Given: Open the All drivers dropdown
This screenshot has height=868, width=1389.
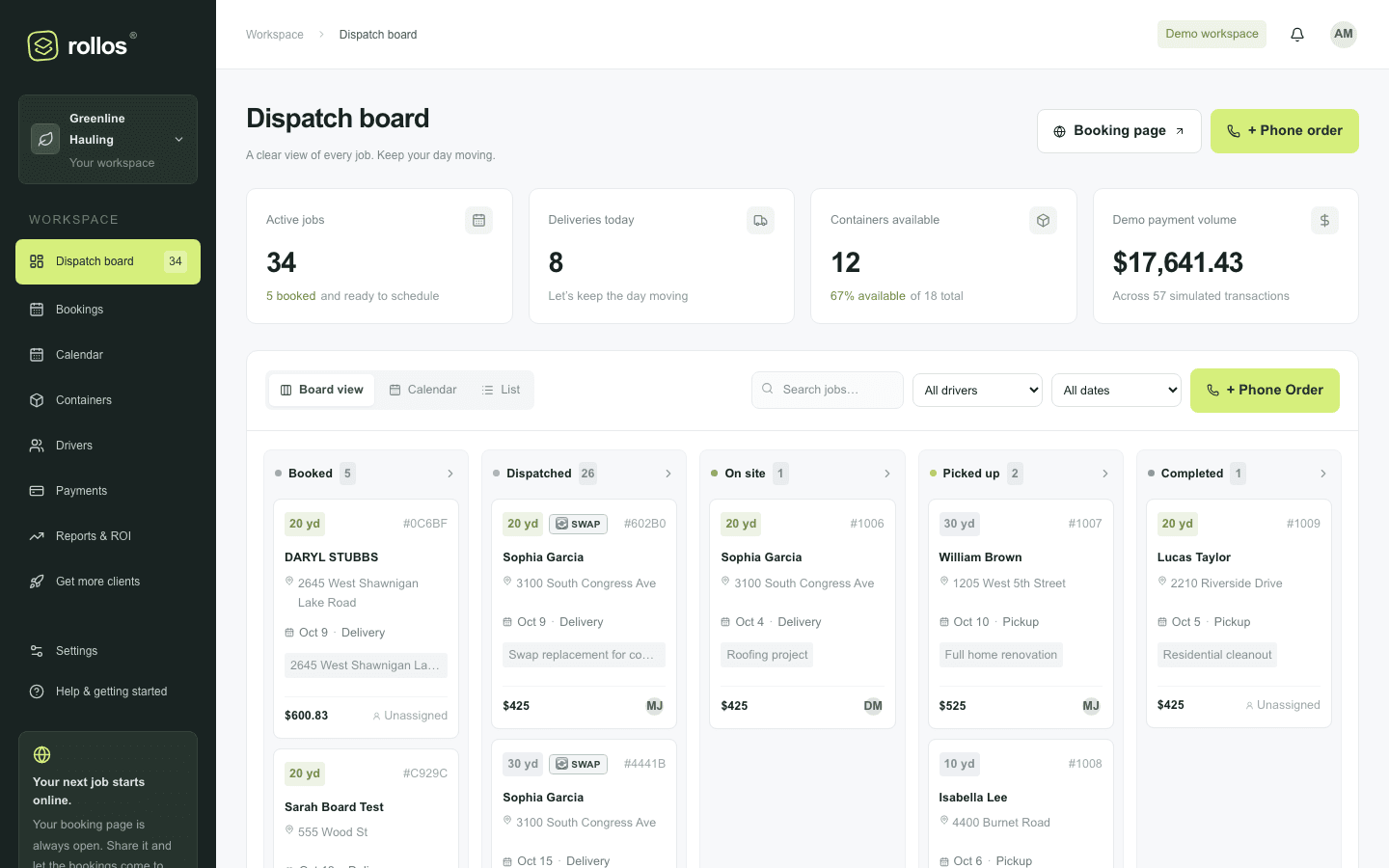Looking at the screenshot, I should click(x=977, y=391).
